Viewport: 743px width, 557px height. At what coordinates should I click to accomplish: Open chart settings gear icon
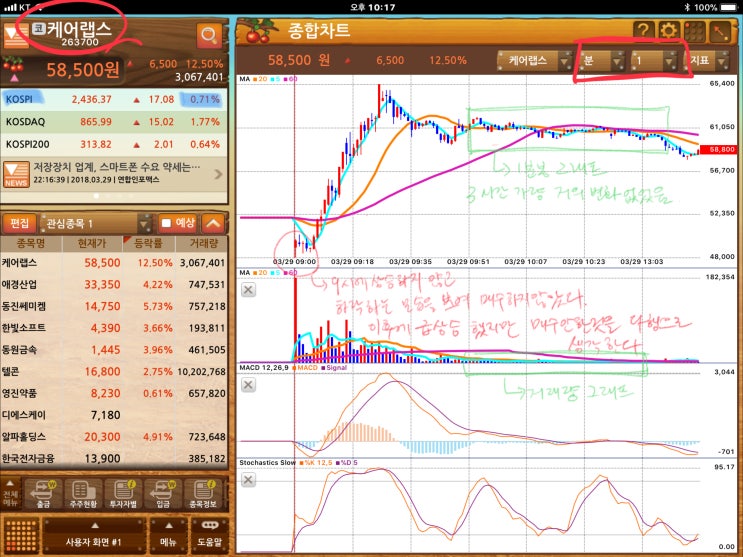coord(668,31)
